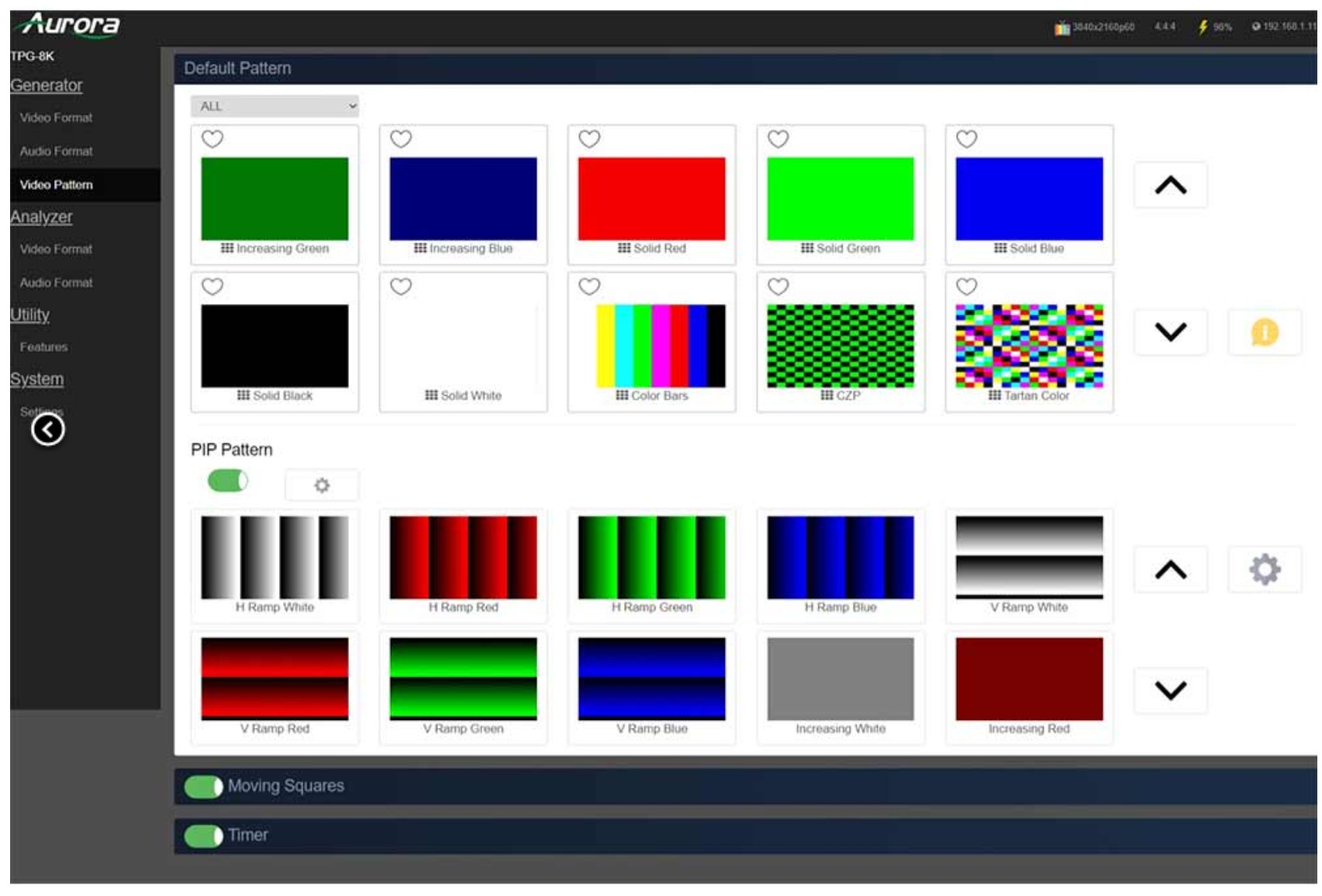Open Generator Audio Format menu item
Viewport: 1322px width, 896px height.
(x=56, y=151)
